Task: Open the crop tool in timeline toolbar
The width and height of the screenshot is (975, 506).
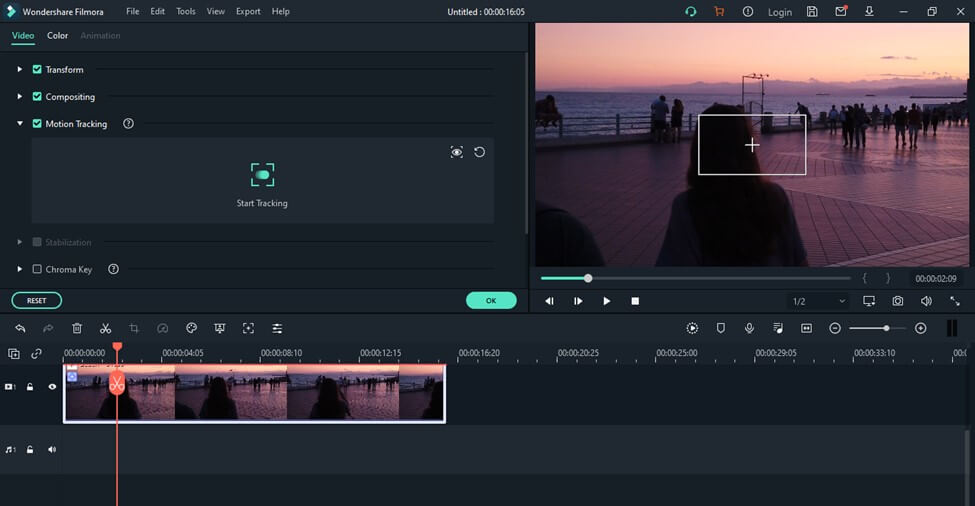Action: tap(134, 328)
